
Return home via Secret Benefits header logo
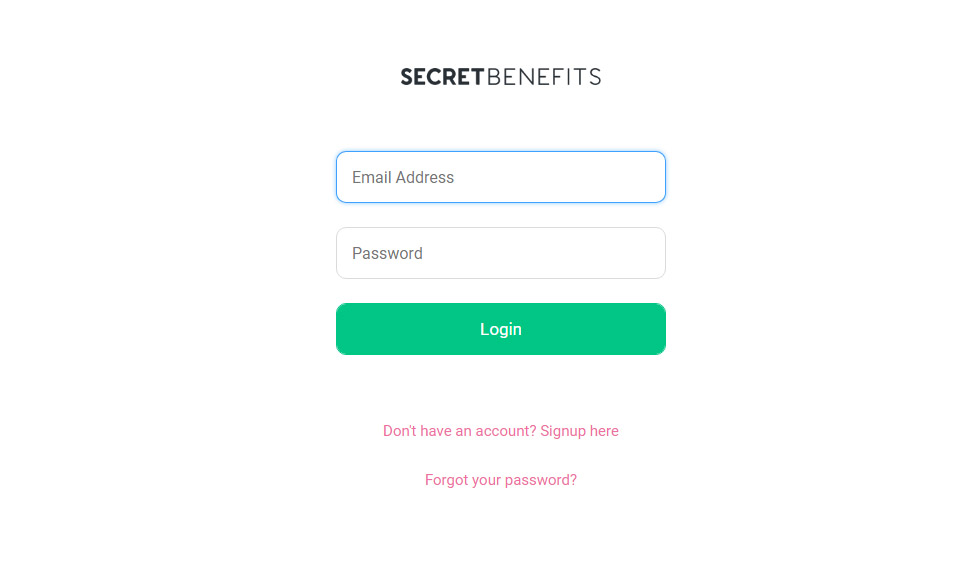pyautogui.click(x=500, y=77)
